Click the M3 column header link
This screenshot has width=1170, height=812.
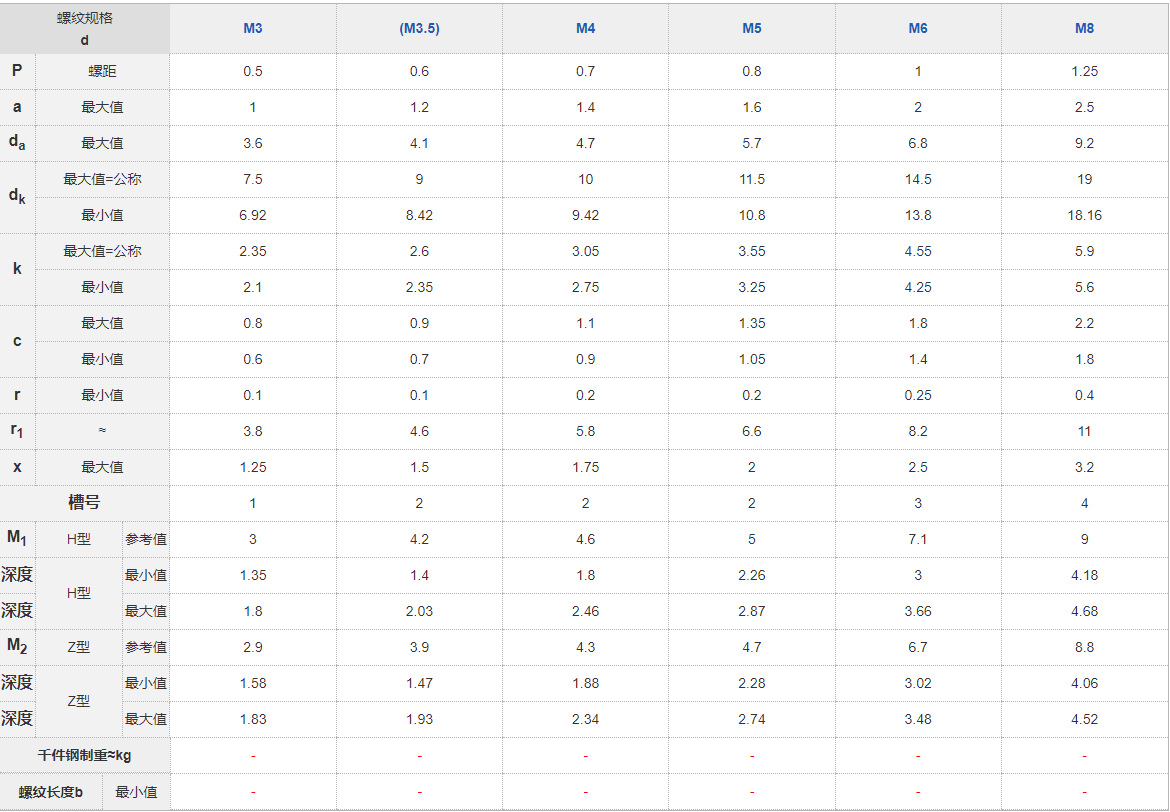pyautogui.click(x=253, y=28)
